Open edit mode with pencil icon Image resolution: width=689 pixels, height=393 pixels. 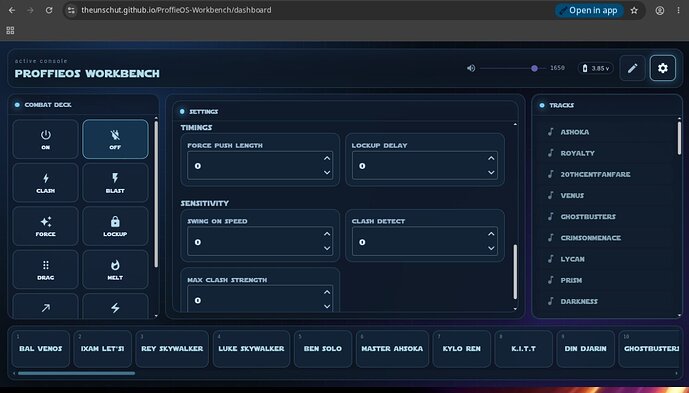pos(632,68)
